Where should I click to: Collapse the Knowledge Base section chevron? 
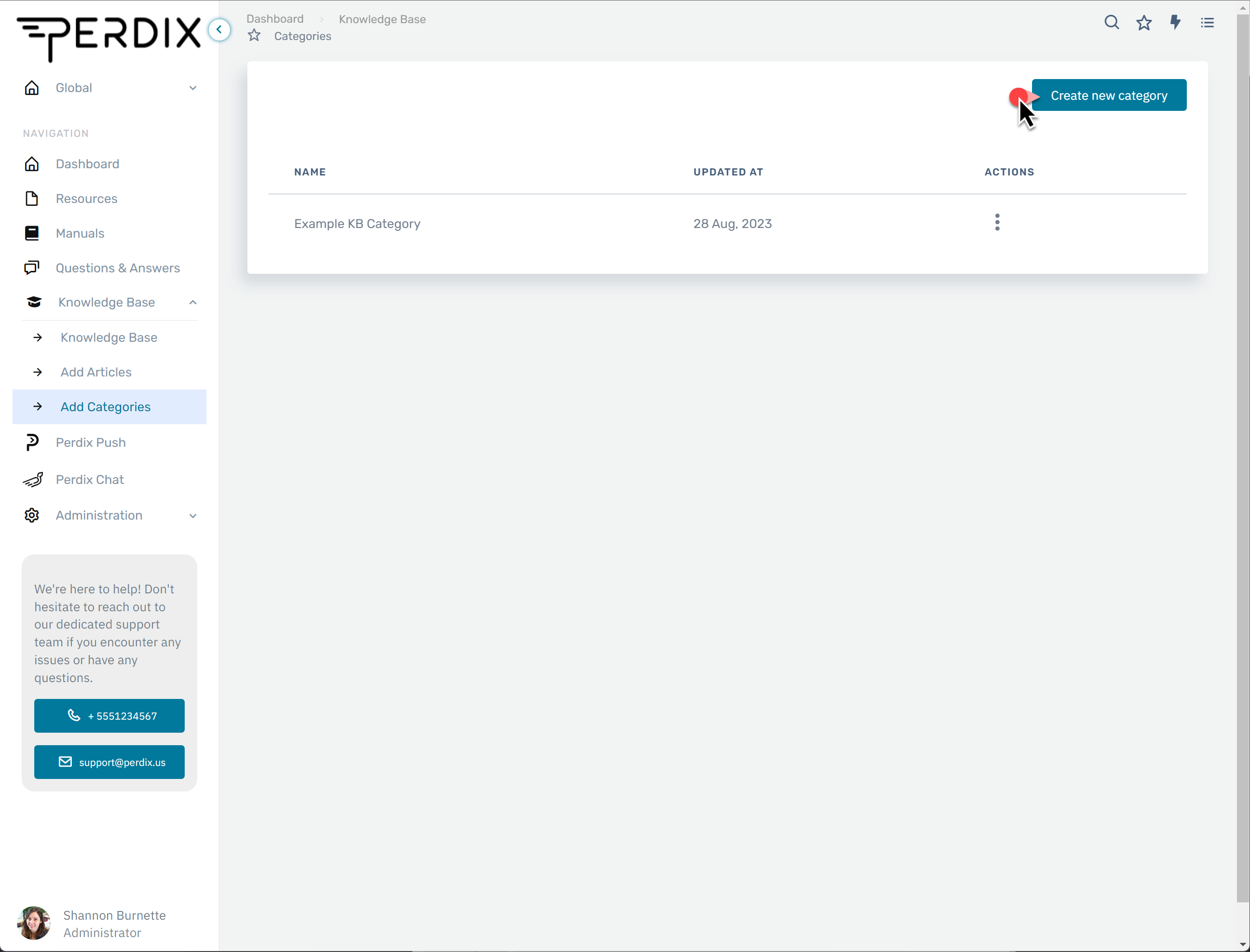(x=193, y=302)
